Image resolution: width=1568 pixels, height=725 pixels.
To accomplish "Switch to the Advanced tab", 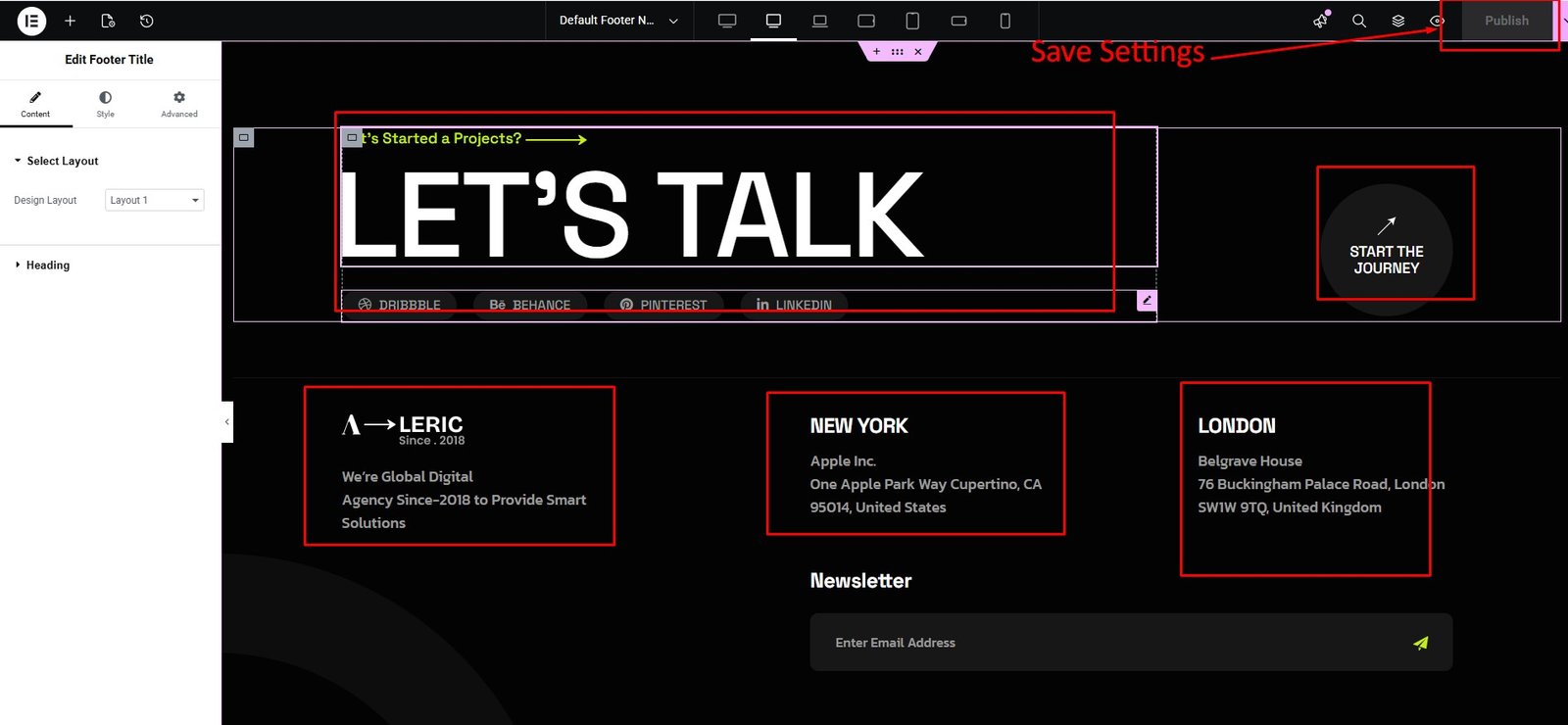I will pyautogui.click(x=178, y=104).
